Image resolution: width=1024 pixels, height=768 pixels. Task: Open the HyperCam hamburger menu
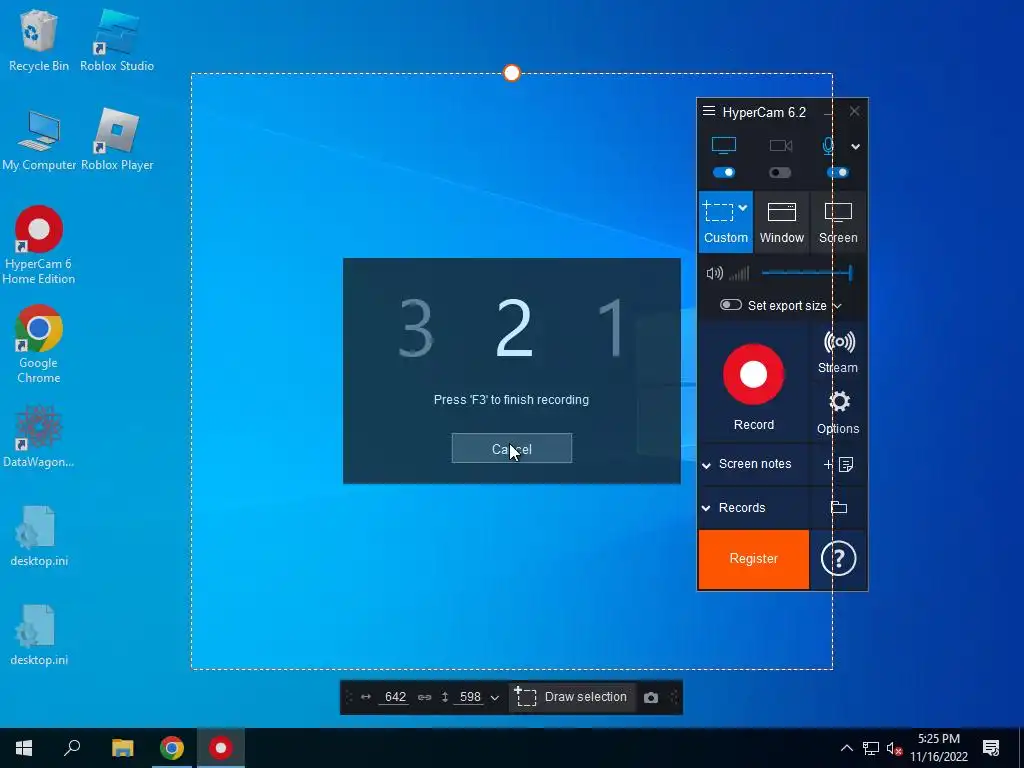709,111
